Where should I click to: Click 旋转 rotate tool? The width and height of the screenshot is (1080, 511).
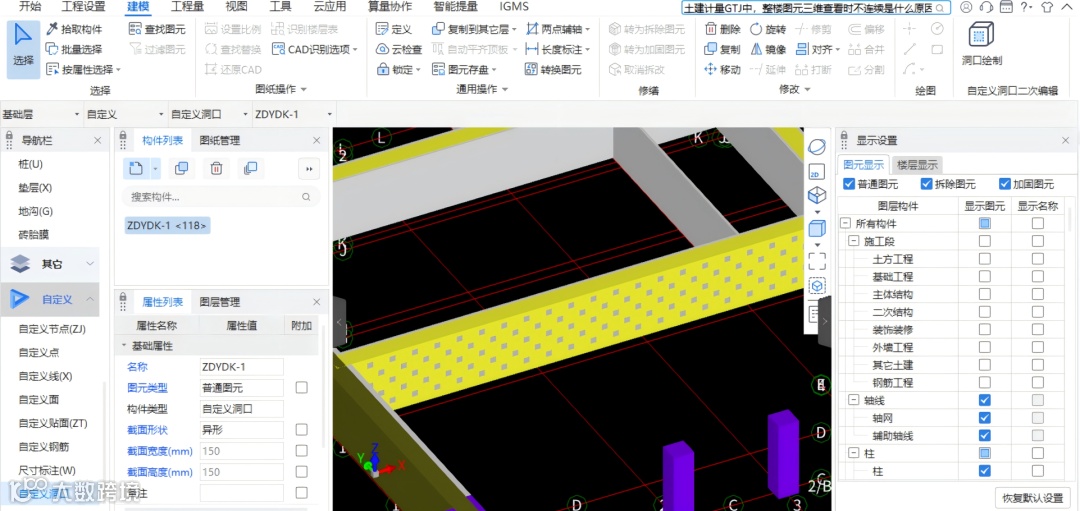coord(767,29)
